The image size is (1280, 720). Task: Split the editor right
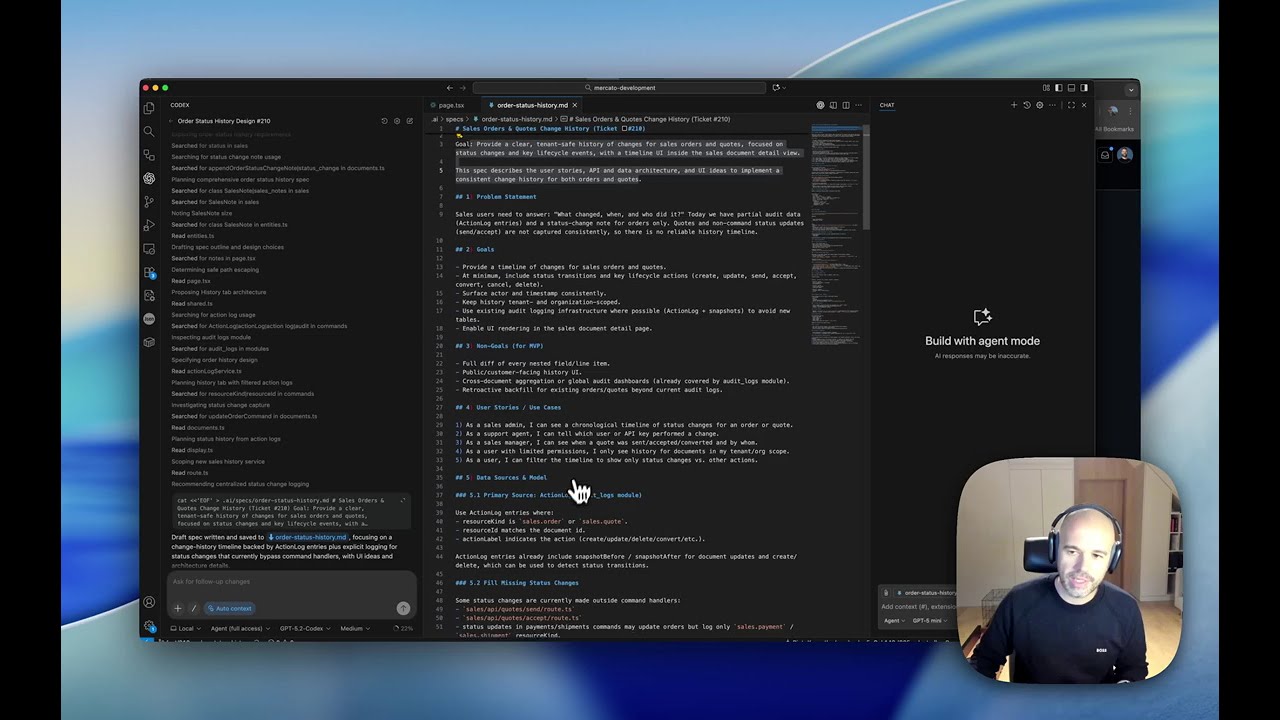[846, 105]
